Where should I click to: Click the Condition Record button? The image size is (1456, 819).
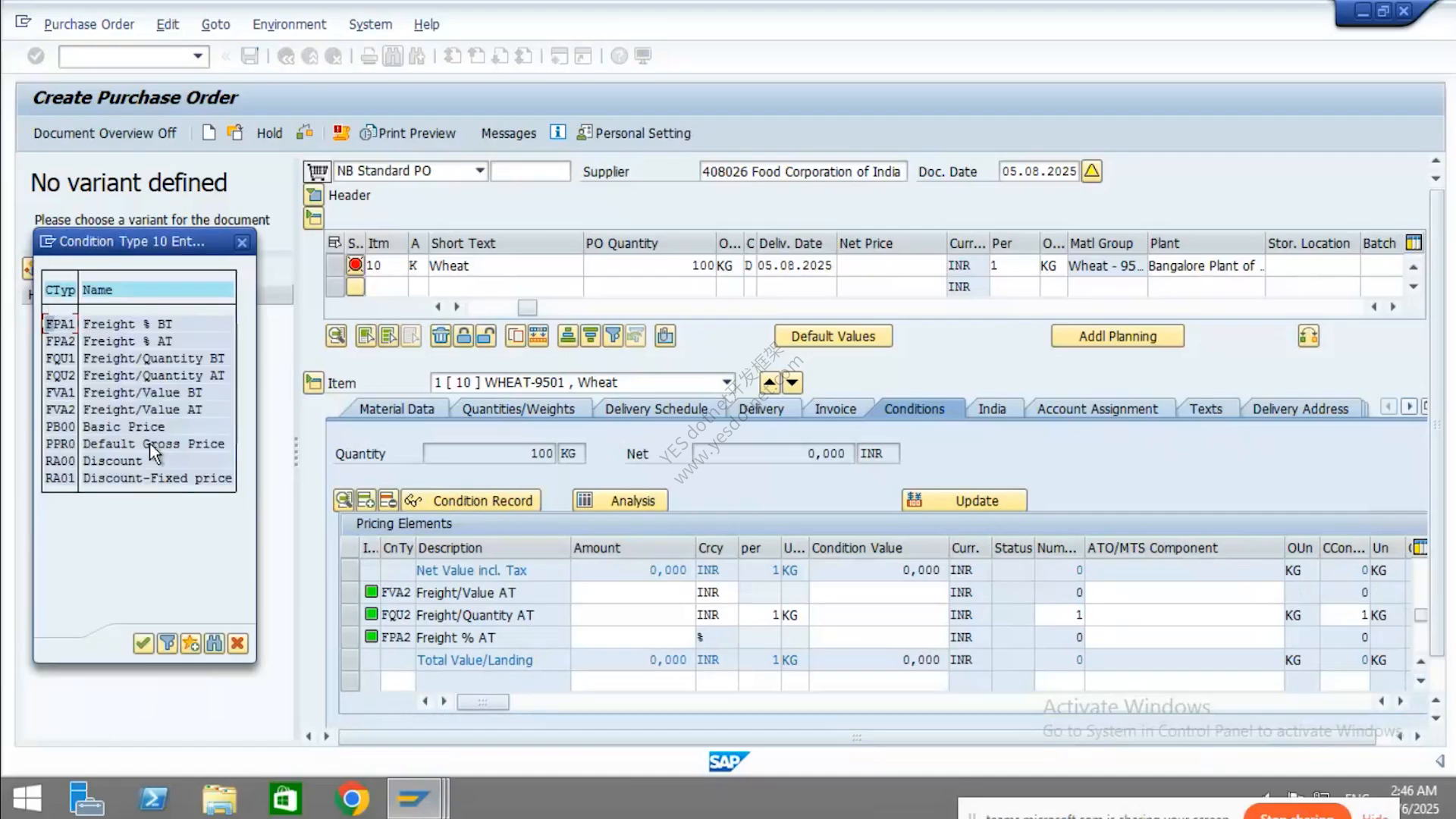coord(471,500)
